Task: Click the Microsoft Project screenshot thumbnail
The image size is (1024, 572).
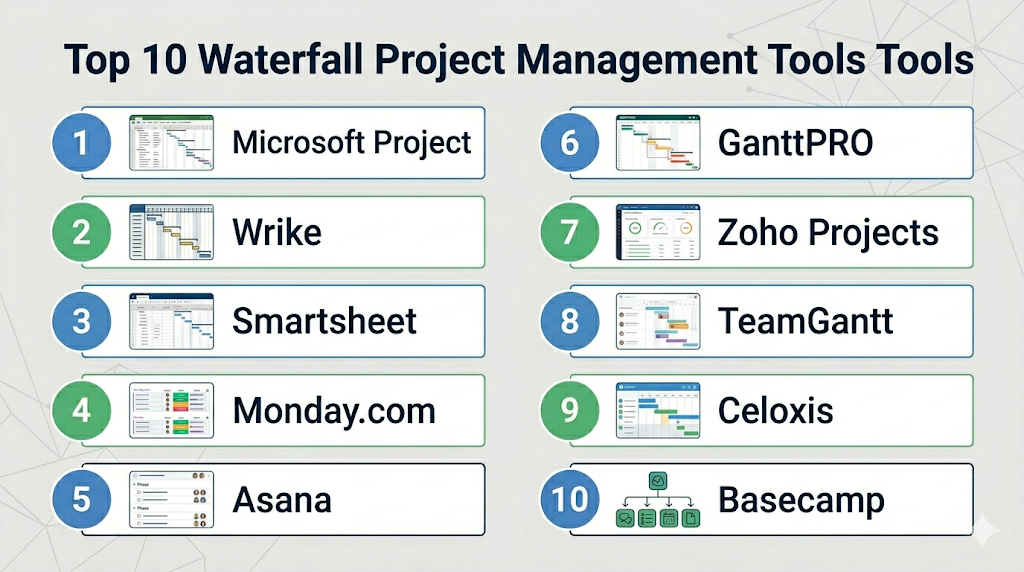Action: click(171, 142)
